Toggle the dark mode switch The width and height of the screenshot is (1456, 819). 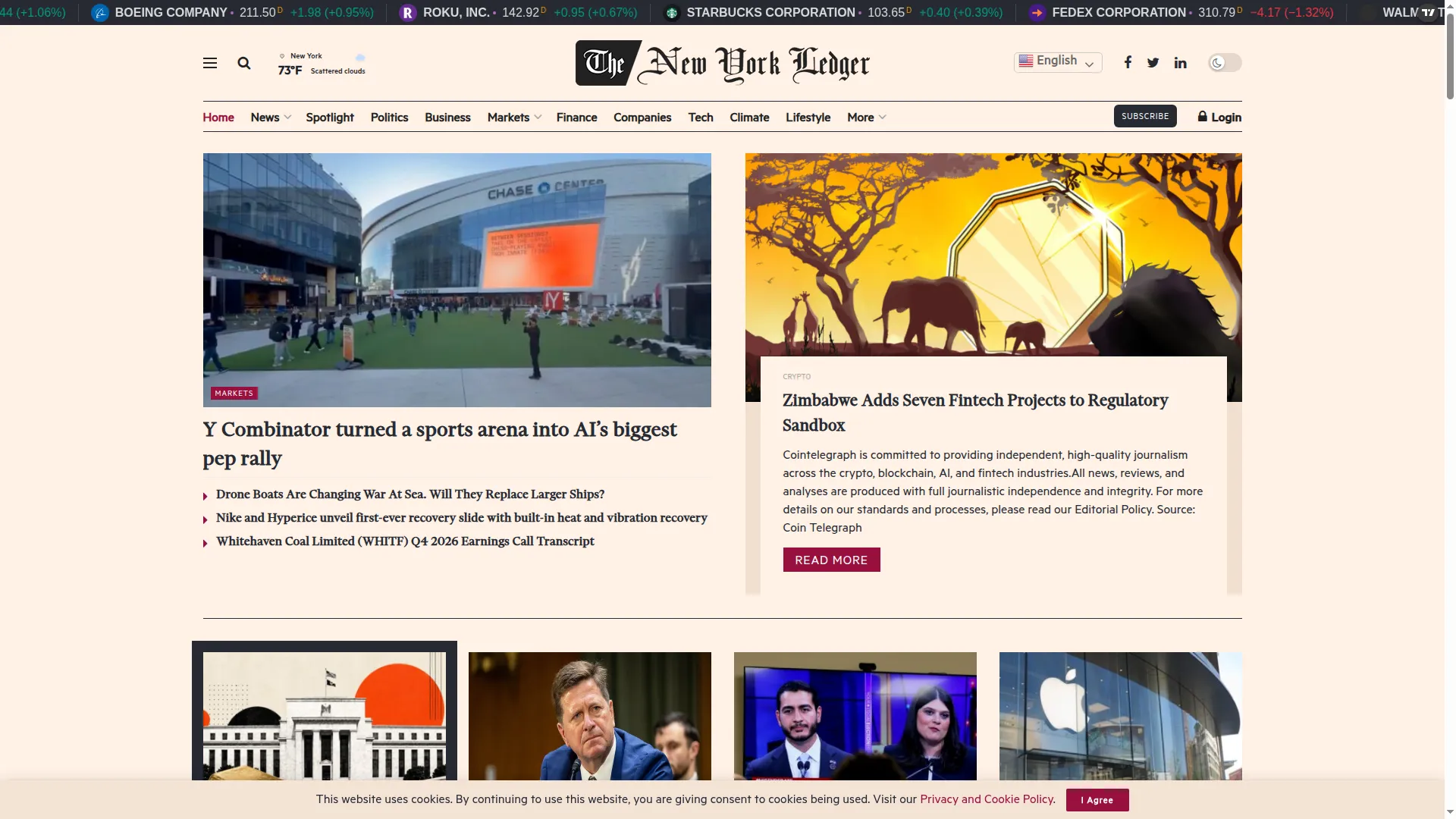click(1225, 62)
